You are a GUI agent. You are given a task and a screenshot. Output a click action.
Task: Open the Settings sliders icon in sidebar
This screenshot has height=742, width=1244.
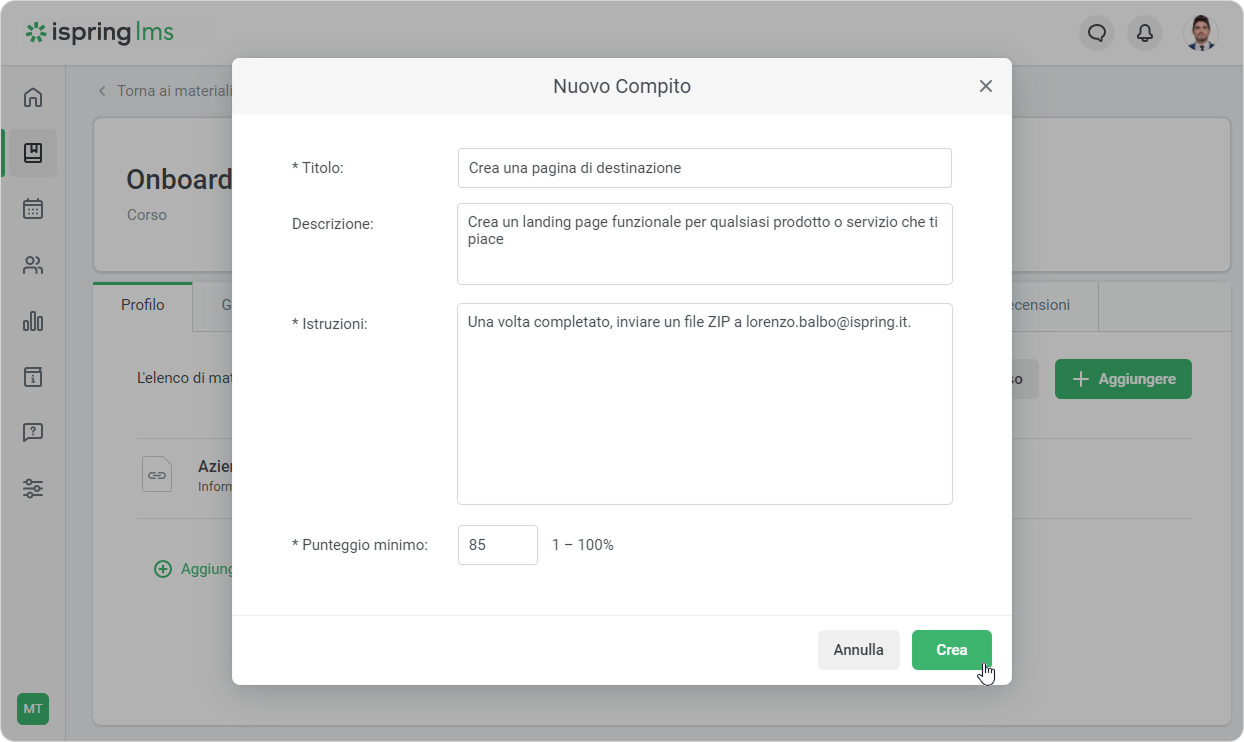[x=33, y=489]
